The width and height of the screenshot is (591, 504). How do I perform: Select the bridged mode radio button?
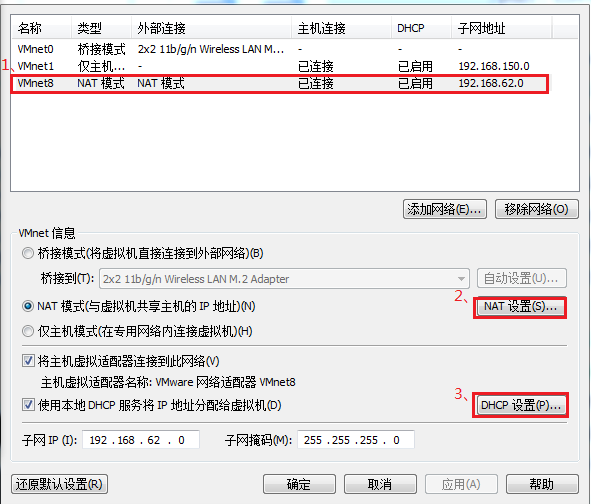click(x=28, y=253)
